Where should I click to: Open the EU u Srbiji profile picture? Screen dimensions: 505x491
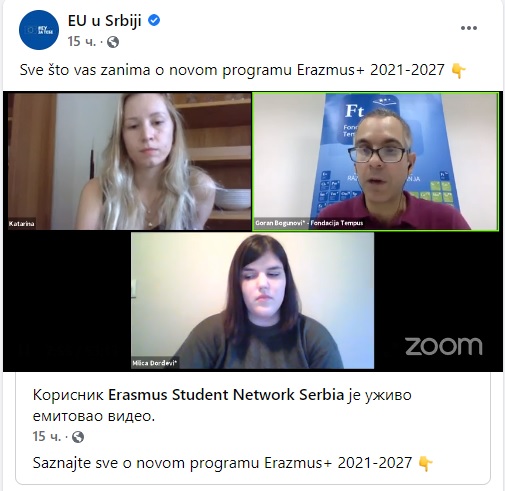39,30
